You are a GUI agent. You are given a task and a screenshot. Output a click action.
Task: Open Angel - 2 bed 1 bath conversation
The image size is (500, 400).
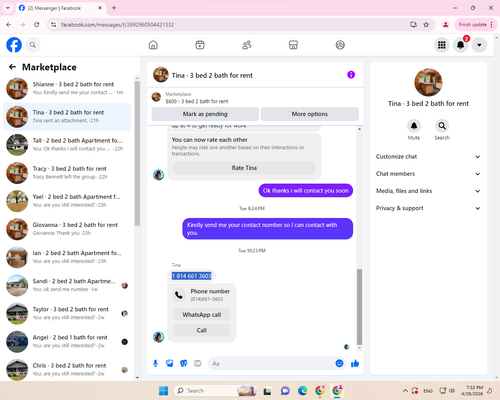point(67,342)
